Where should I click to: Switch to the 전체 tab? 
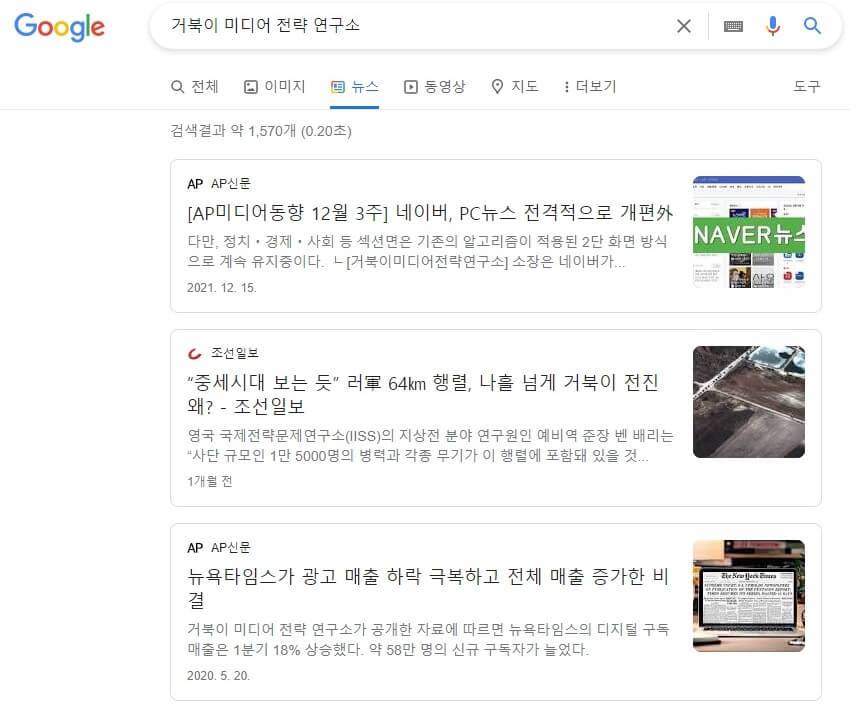pos(195,87)
